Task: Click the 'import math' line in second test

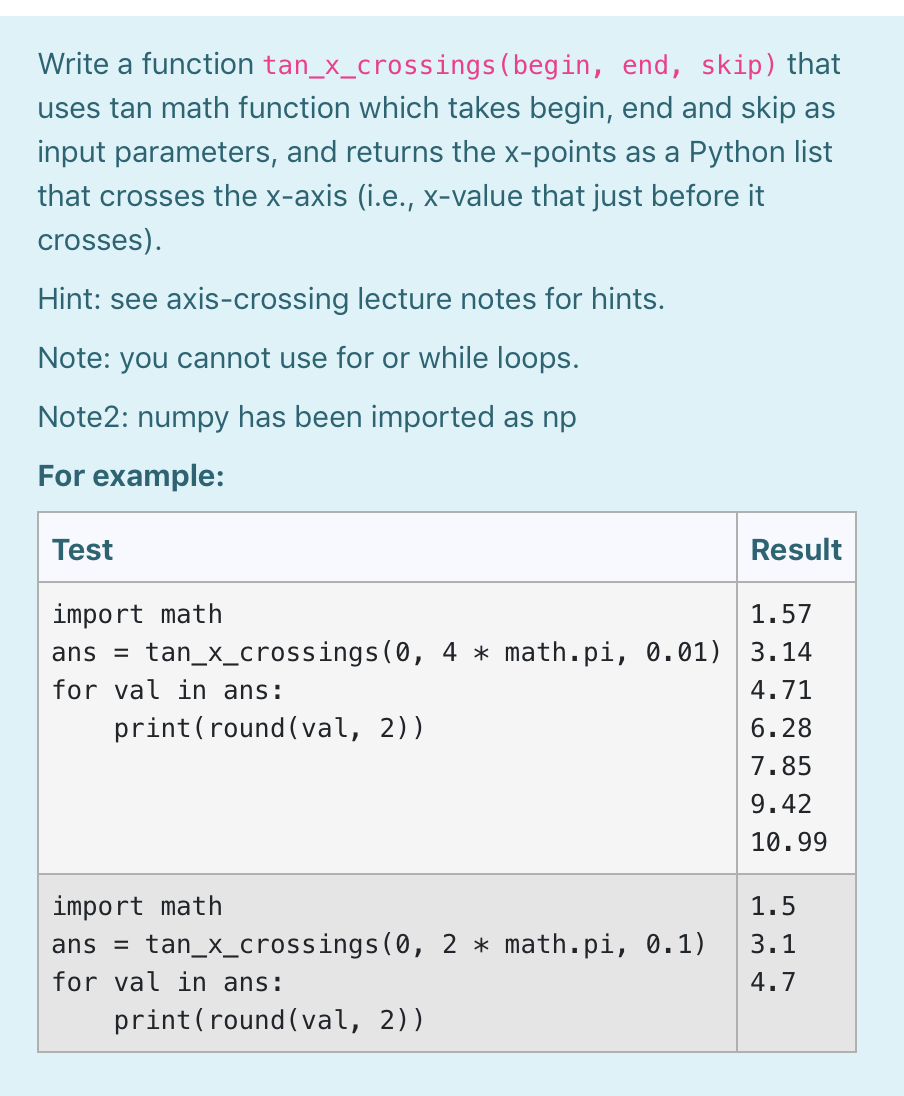Action: click(137, 907)
